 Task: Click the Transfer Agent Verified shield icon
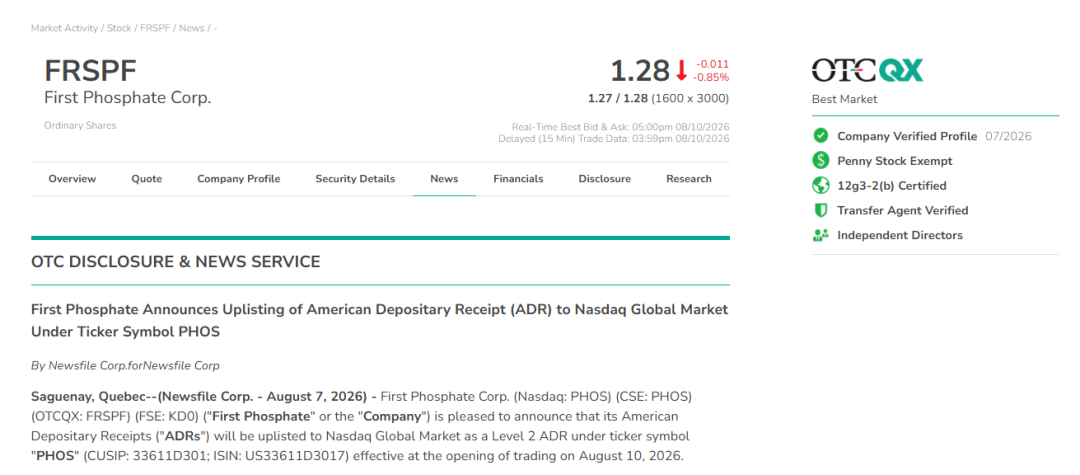pyautogui.click(x=820, y=210)
